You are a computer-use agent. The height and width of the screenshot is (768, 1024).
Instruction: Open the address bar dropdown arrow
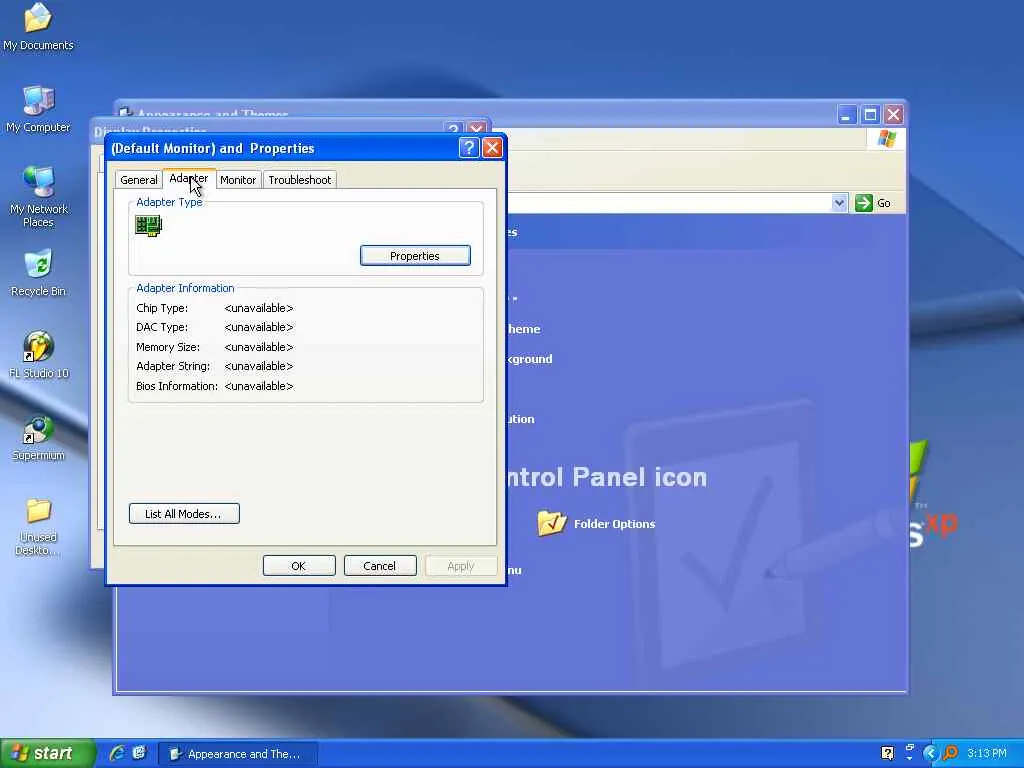[x=839, y=203]
